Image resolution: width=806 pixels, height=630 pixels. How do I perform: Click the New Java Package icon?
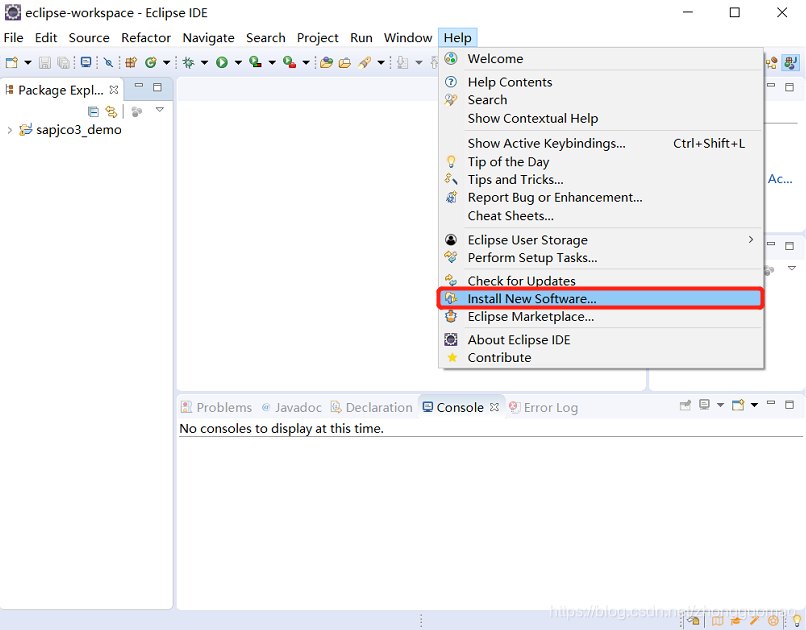coord(131,63)
